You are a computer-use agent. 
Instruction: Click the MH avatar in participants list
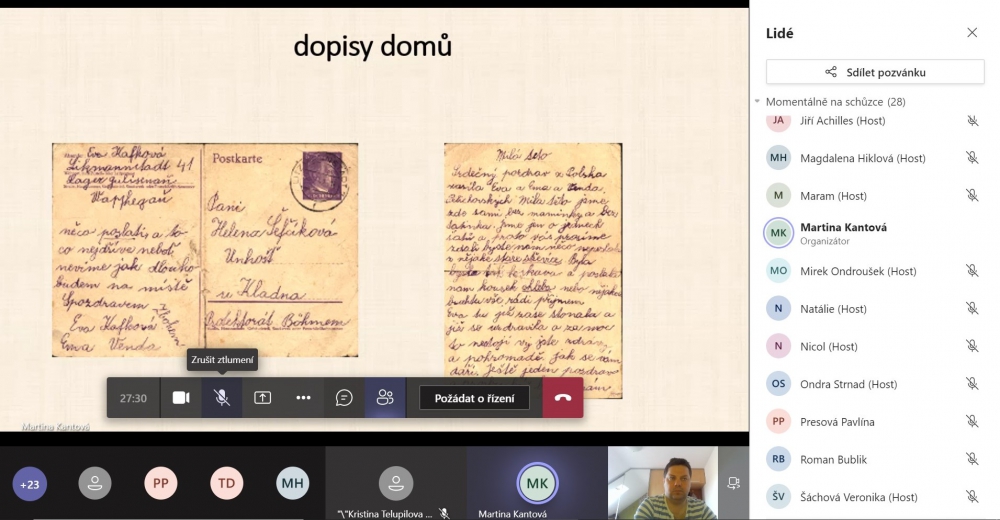[x=779, y=158]
